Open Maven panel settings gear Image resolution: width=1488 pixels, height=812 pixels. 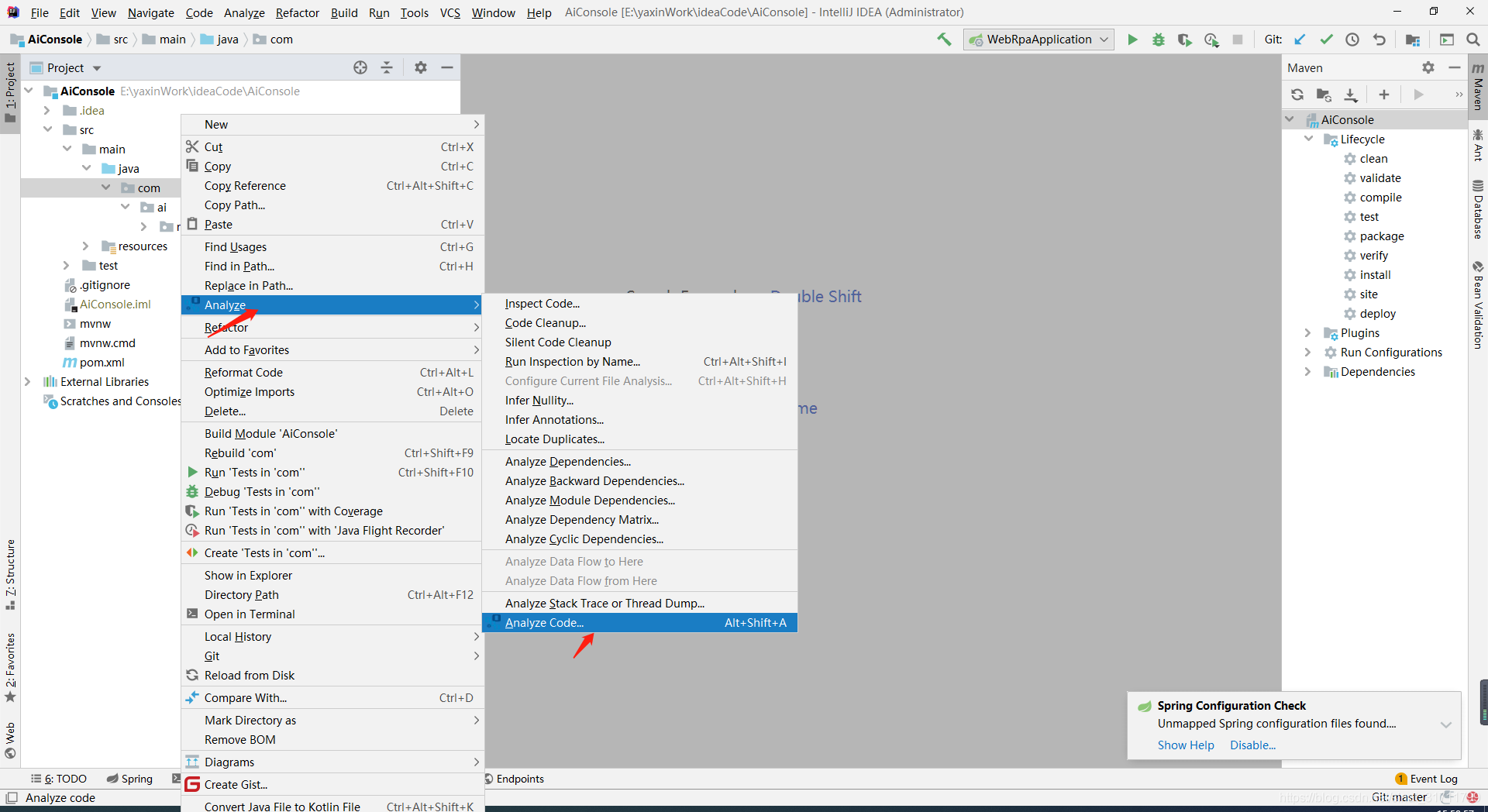[x=1428, y=67]
